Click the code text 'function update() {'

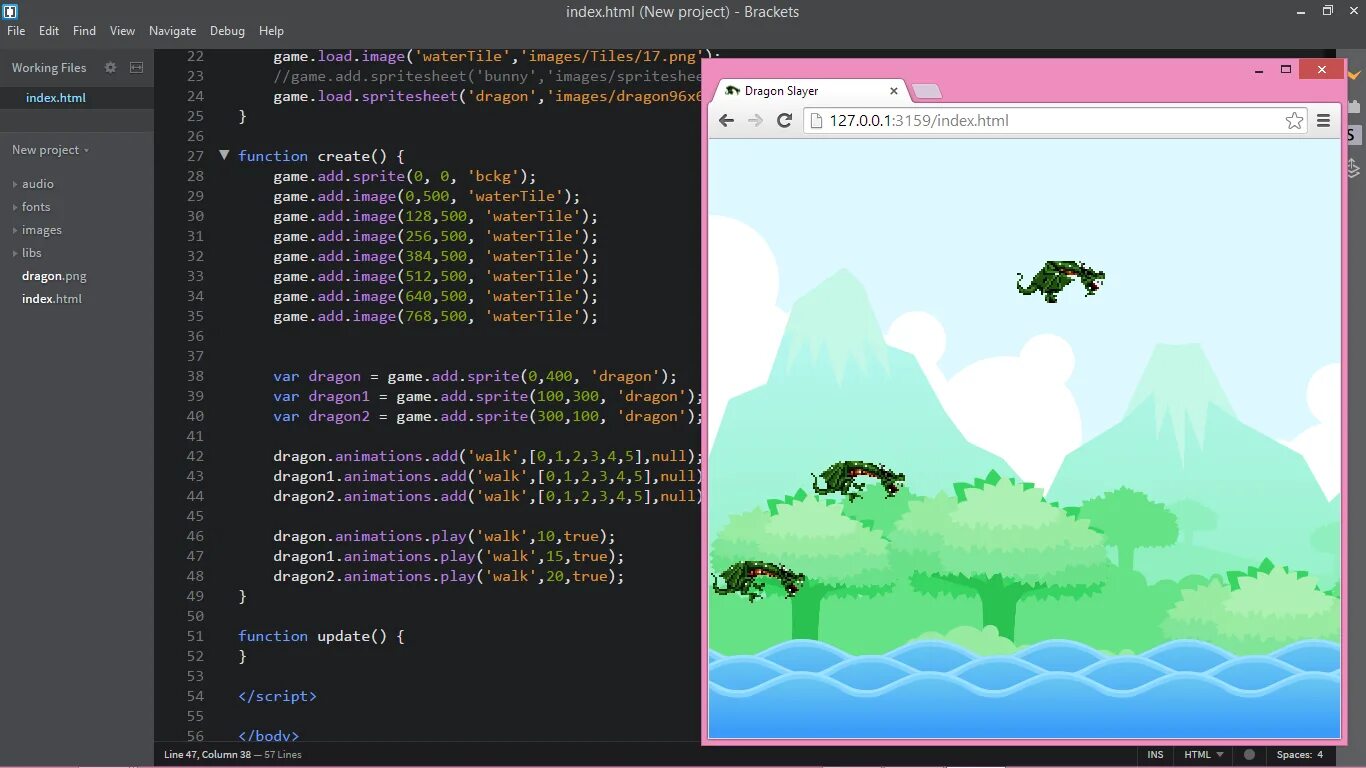(x=321, y=636)
